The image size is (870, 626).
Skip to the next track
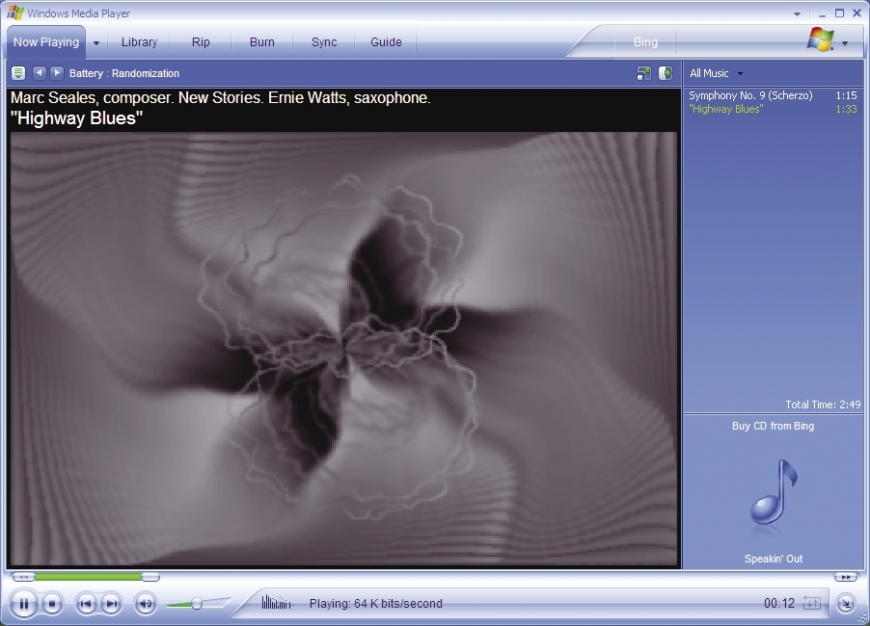pos(112,604)
